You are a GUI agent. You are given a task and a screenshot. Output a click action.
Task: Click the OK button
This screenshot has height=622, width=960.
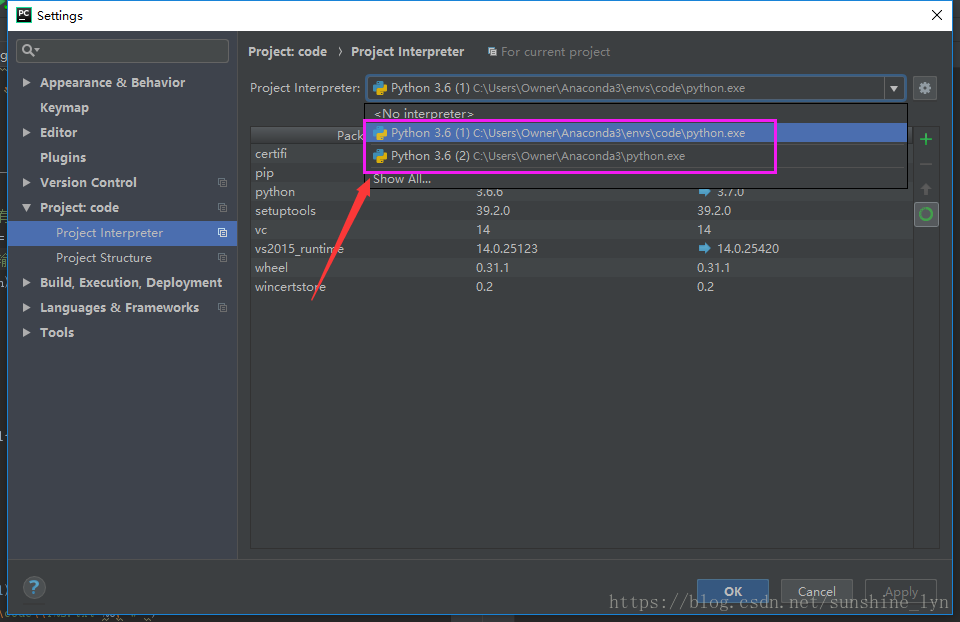pyautogui.click(x=733, y=591)
